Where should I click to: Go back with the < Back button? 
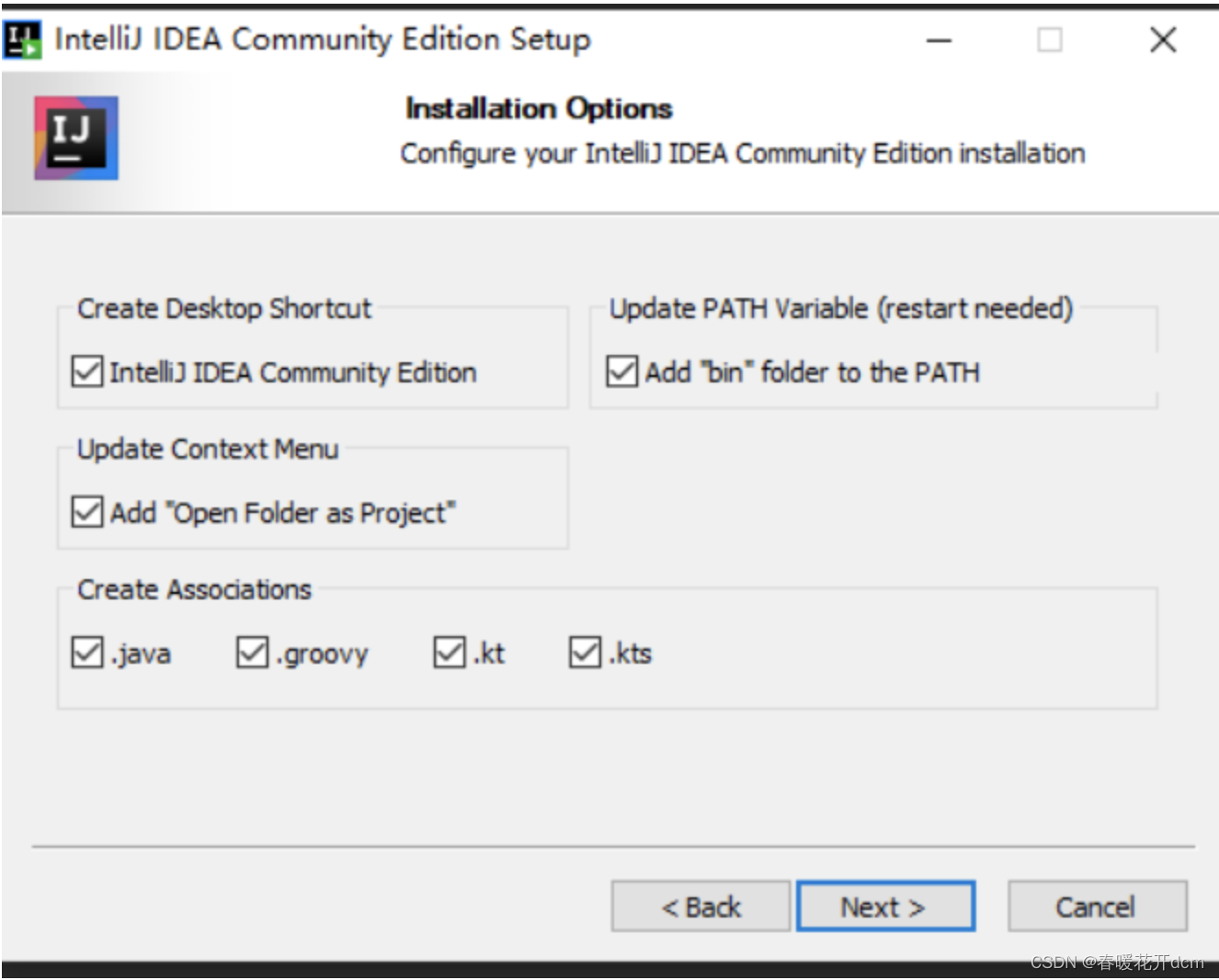tap(701, 906)
